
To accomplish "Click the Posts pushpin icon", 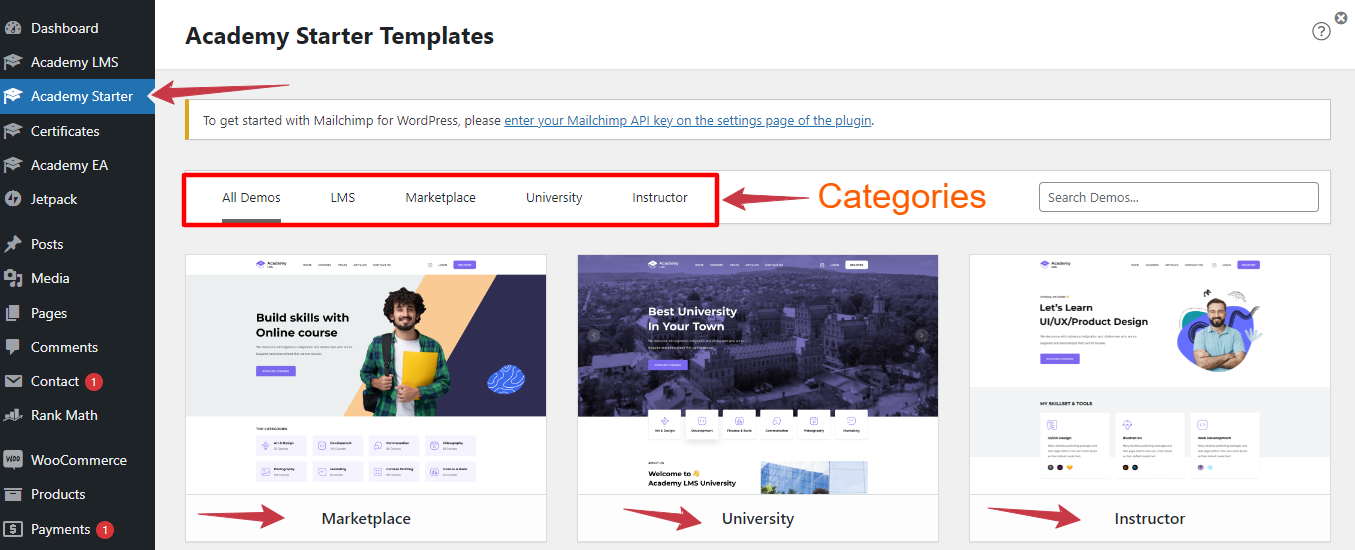I will [13, 244].
